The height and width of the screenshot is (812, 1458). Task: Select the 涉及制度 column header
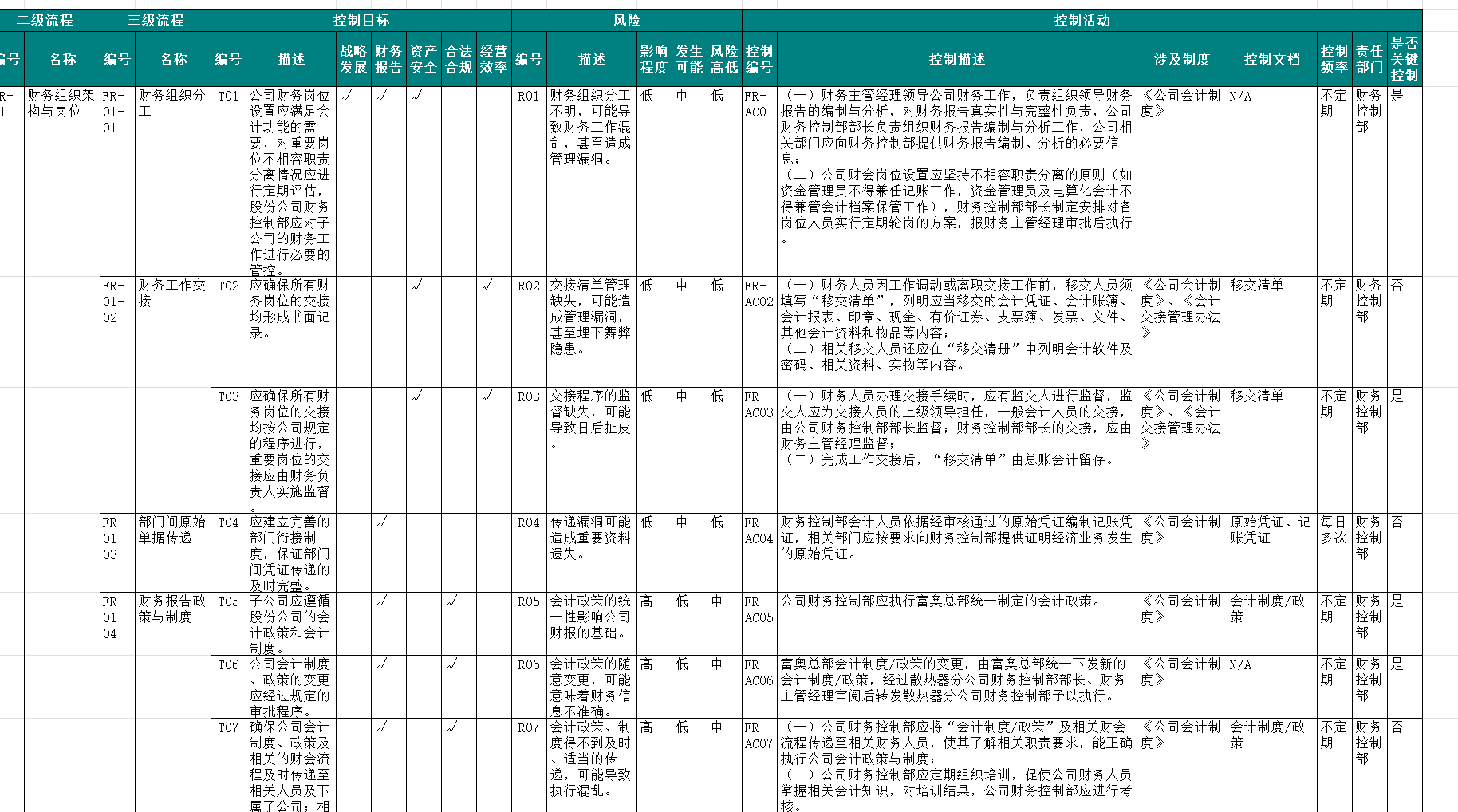click(1182, 59)
